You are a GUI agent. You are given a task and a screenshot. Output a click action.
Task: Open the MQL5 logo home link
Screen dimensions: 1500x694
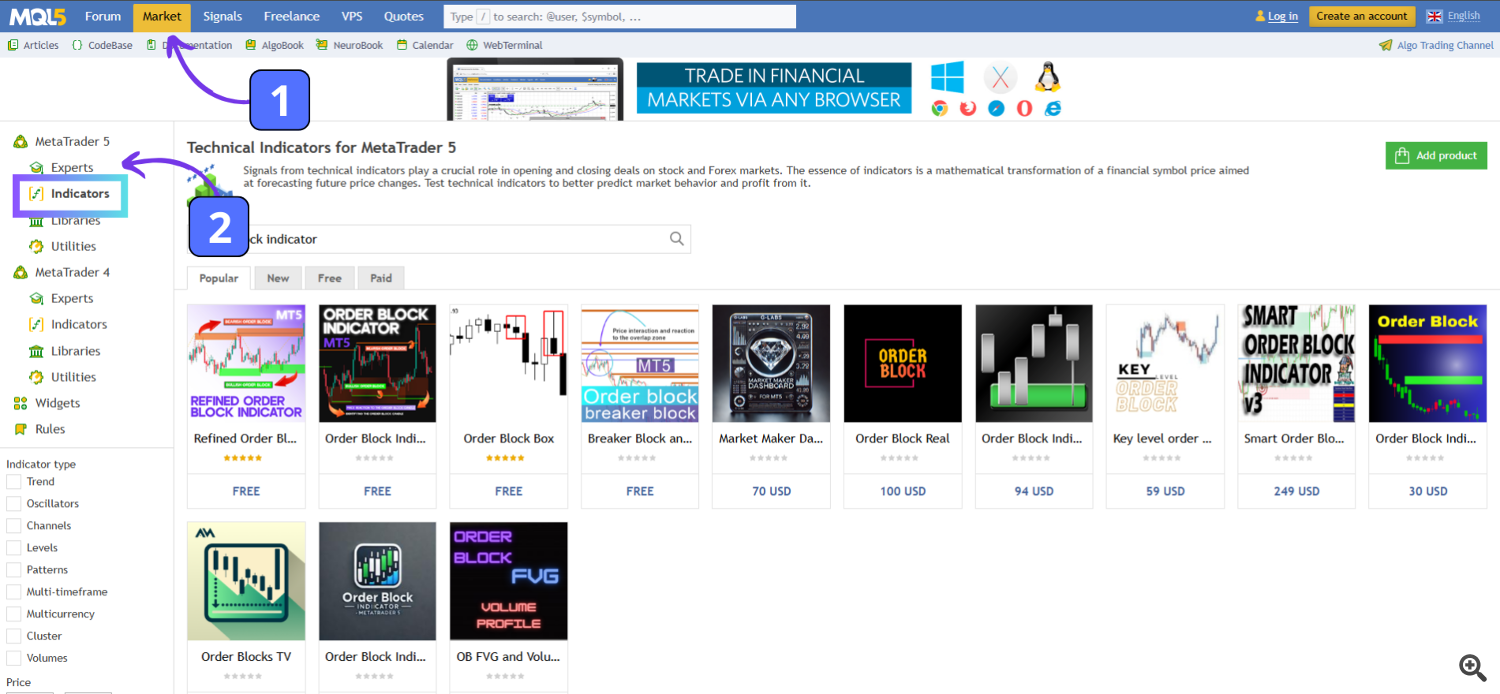pyautogui.click(x=38, y=16)
